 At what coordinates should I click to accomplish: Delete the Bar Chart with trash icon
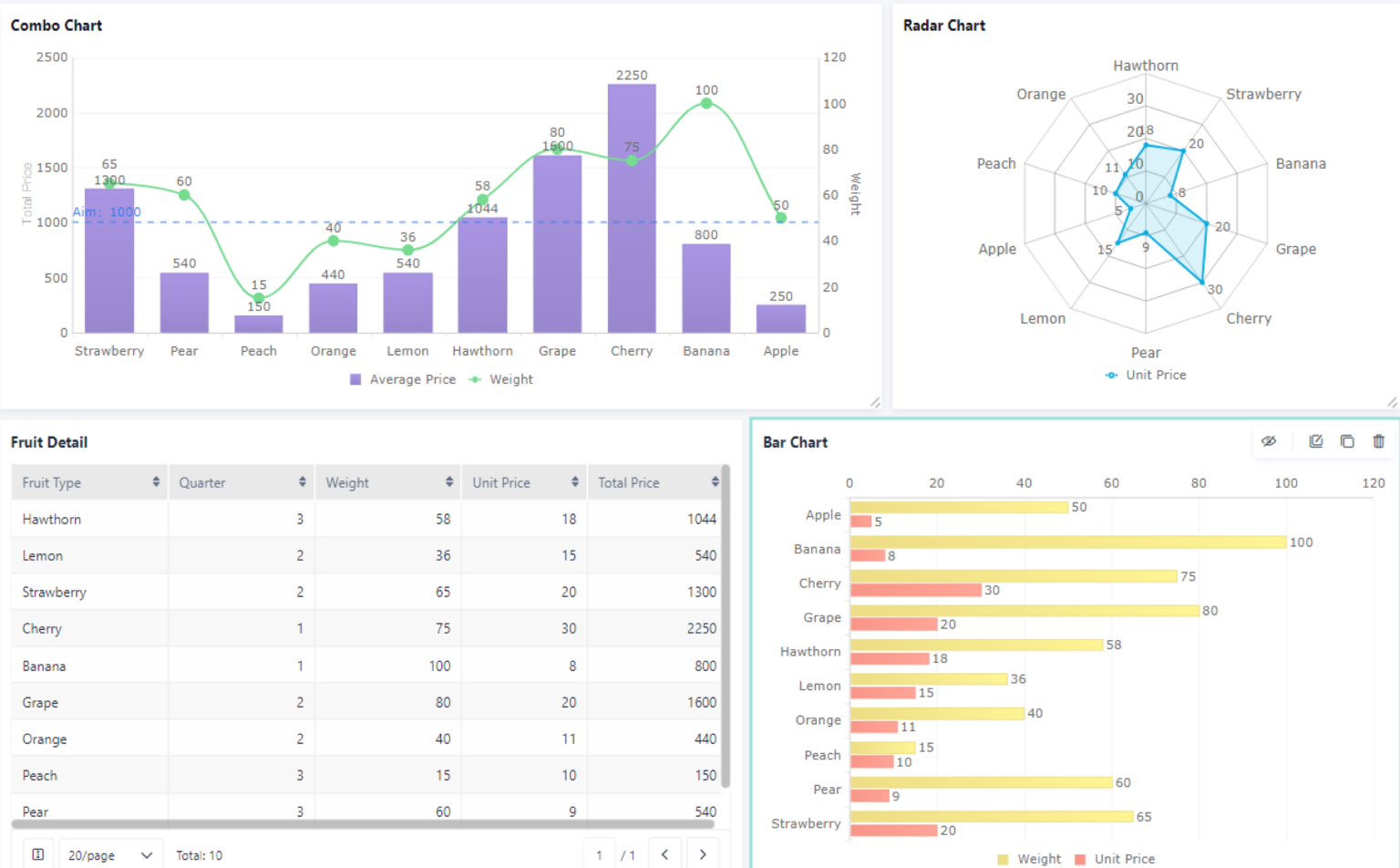click(x=1378, y=441)
